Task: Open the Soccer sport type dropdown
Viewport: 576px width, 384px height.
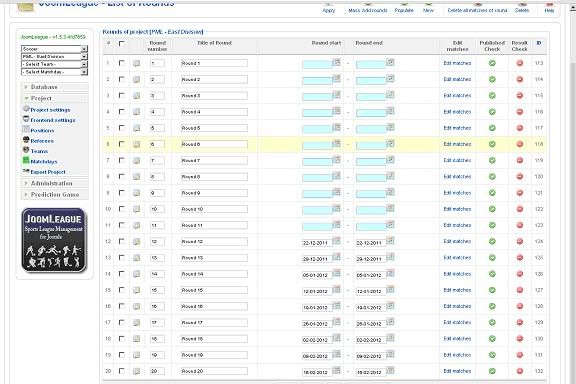Action: [x=54, y=49]
